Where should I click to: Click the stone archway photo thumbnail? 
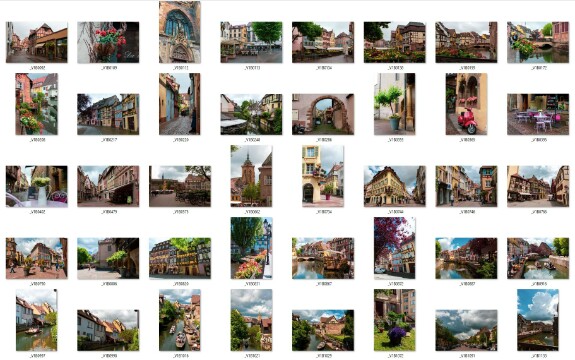[323, 114]
